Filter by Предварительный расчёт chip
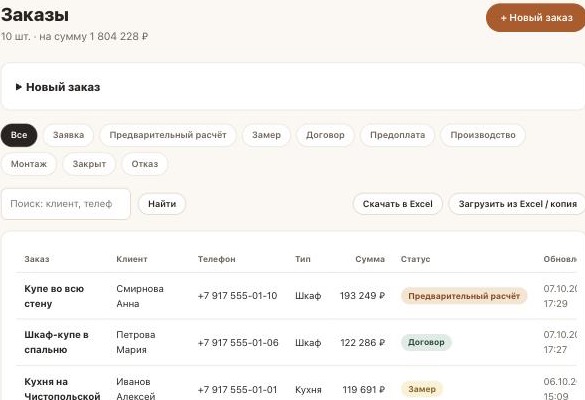 tap(168, 135)
